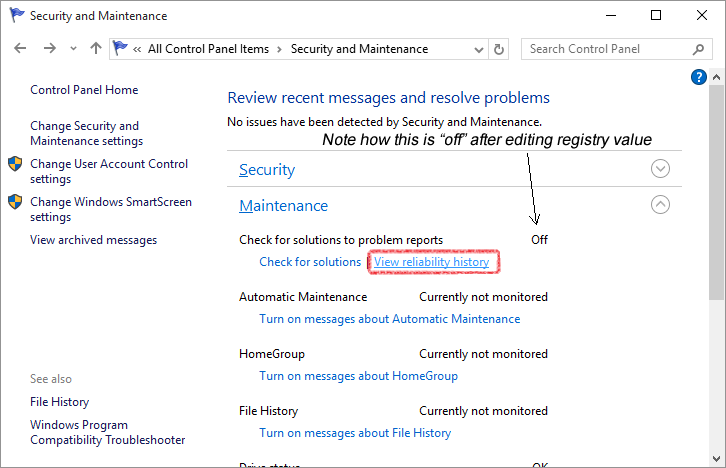This screenshot has width=726, height=468.
Task: Click the Forward navigation arrow
Action: pos(50,49)
